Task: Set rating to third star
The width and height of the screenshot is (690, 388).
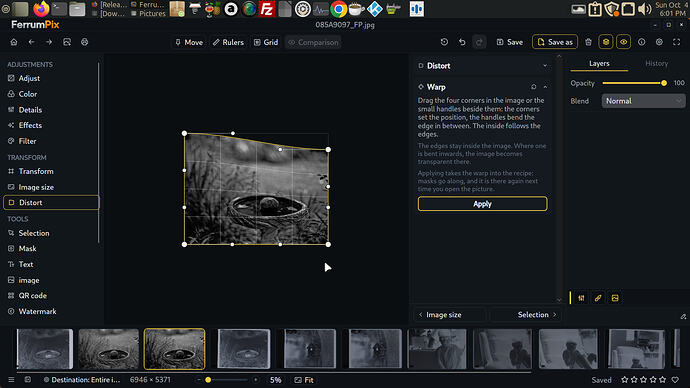Action: pos(643,380)
